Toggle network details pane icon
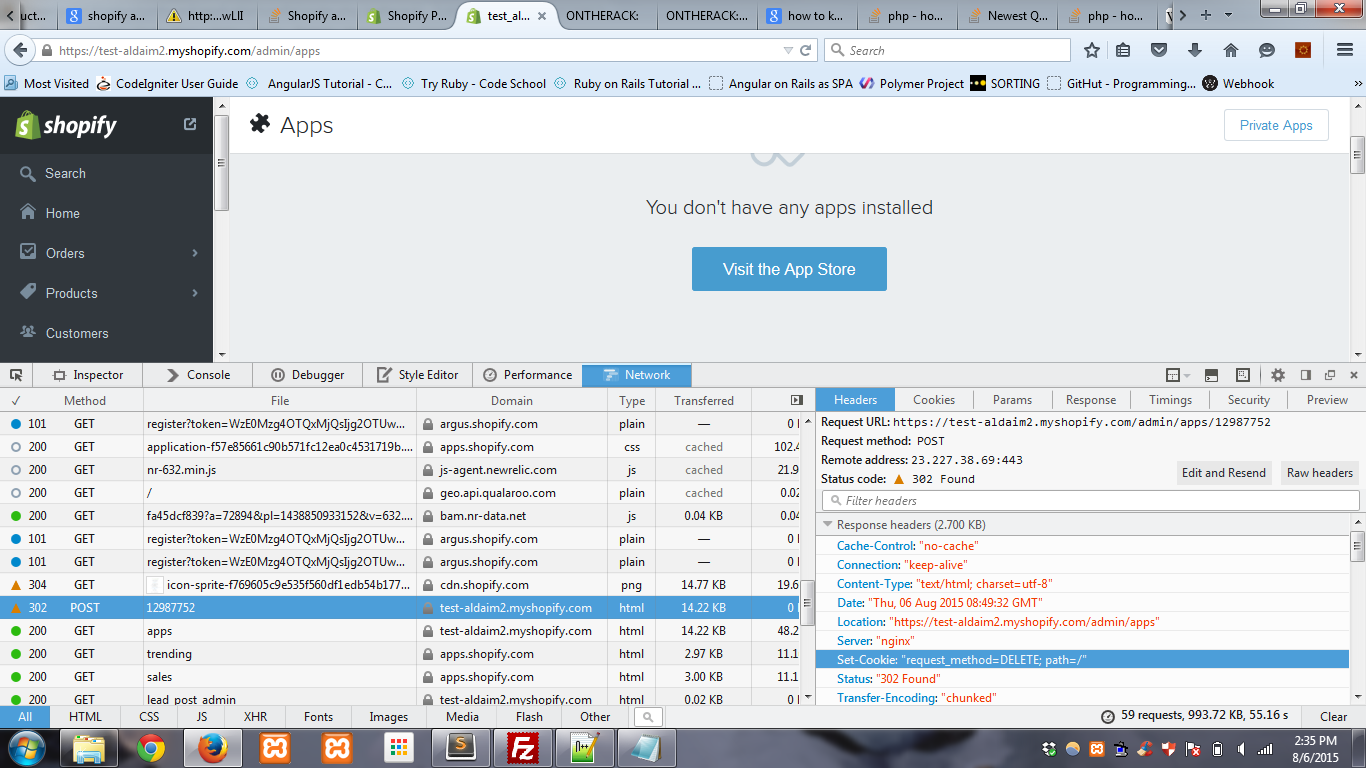This screenshot has height=768, width=1366. pyautogui.click(x=797, y=400)
